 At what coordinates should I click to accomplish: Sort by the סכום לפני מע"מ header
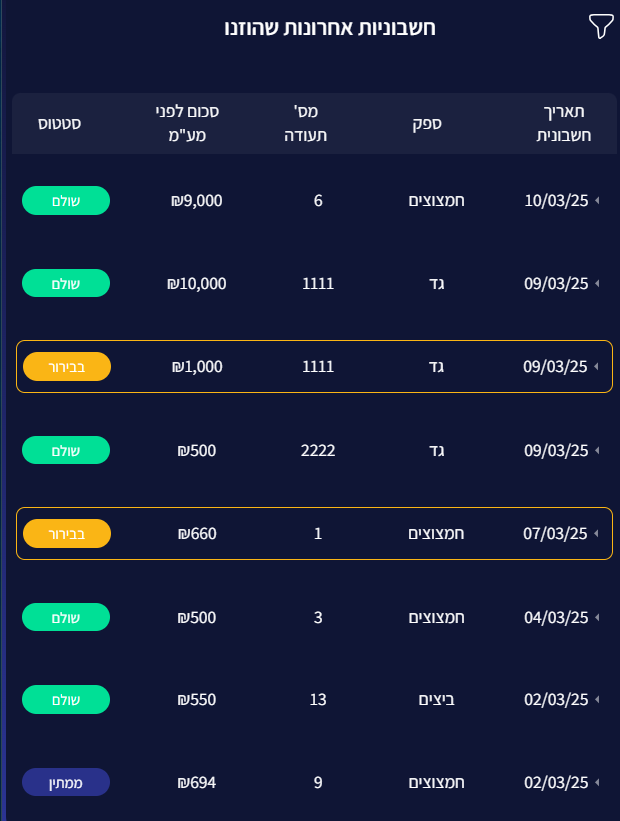pyautogui.click(x=198, y=123)
